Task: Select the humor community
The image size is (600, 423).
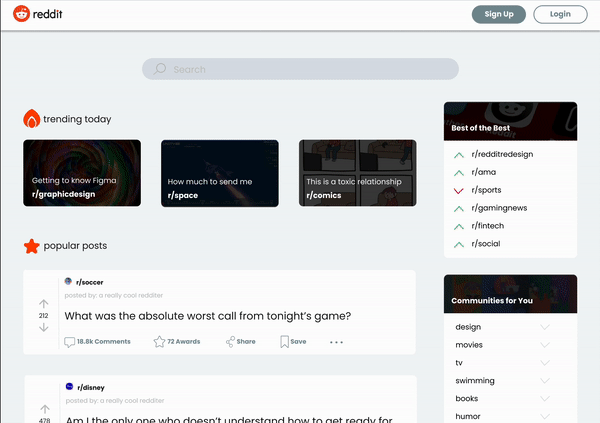Action: coord(468,416)
